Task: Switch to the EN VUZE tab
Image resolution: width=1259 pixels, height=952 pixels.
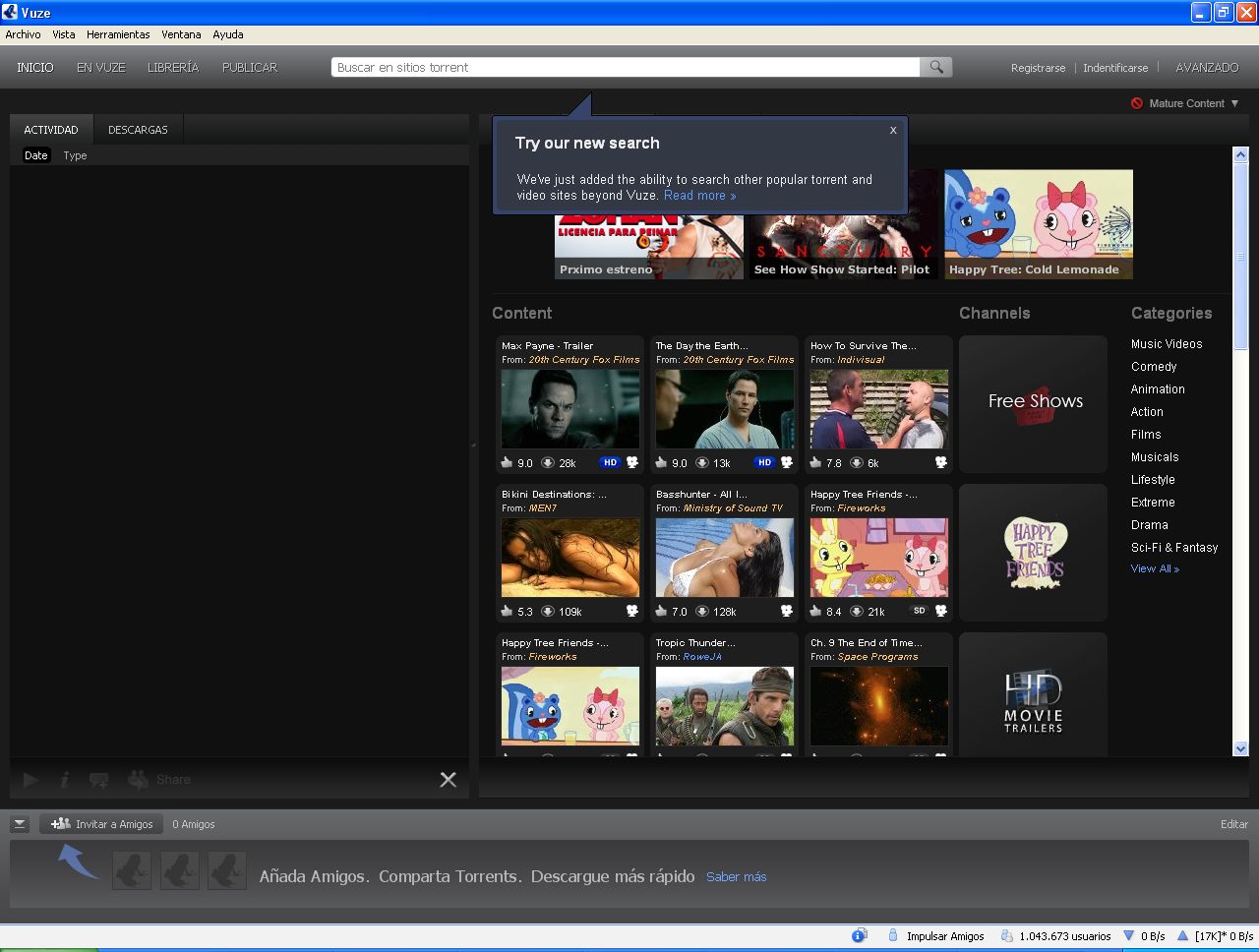Action: pyautogui.click(x=101, y=68)
